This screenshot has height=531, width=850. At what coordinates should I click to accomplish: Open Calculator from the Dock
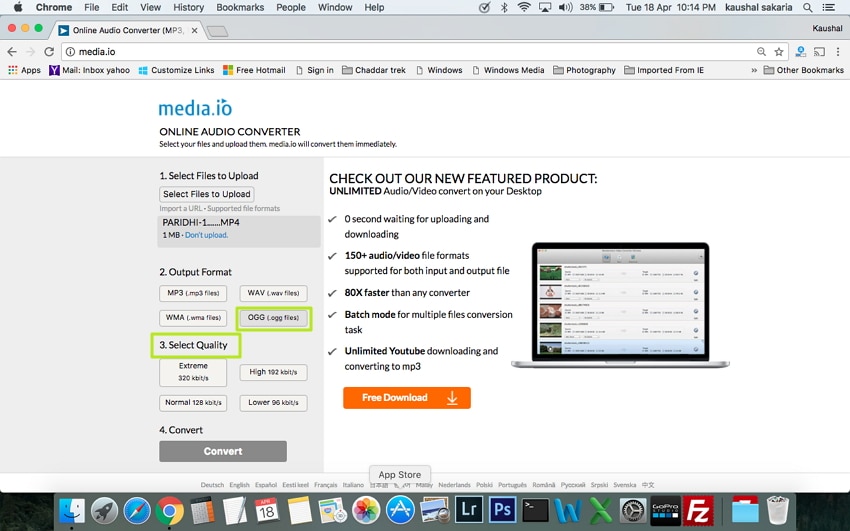coord(201,510)
